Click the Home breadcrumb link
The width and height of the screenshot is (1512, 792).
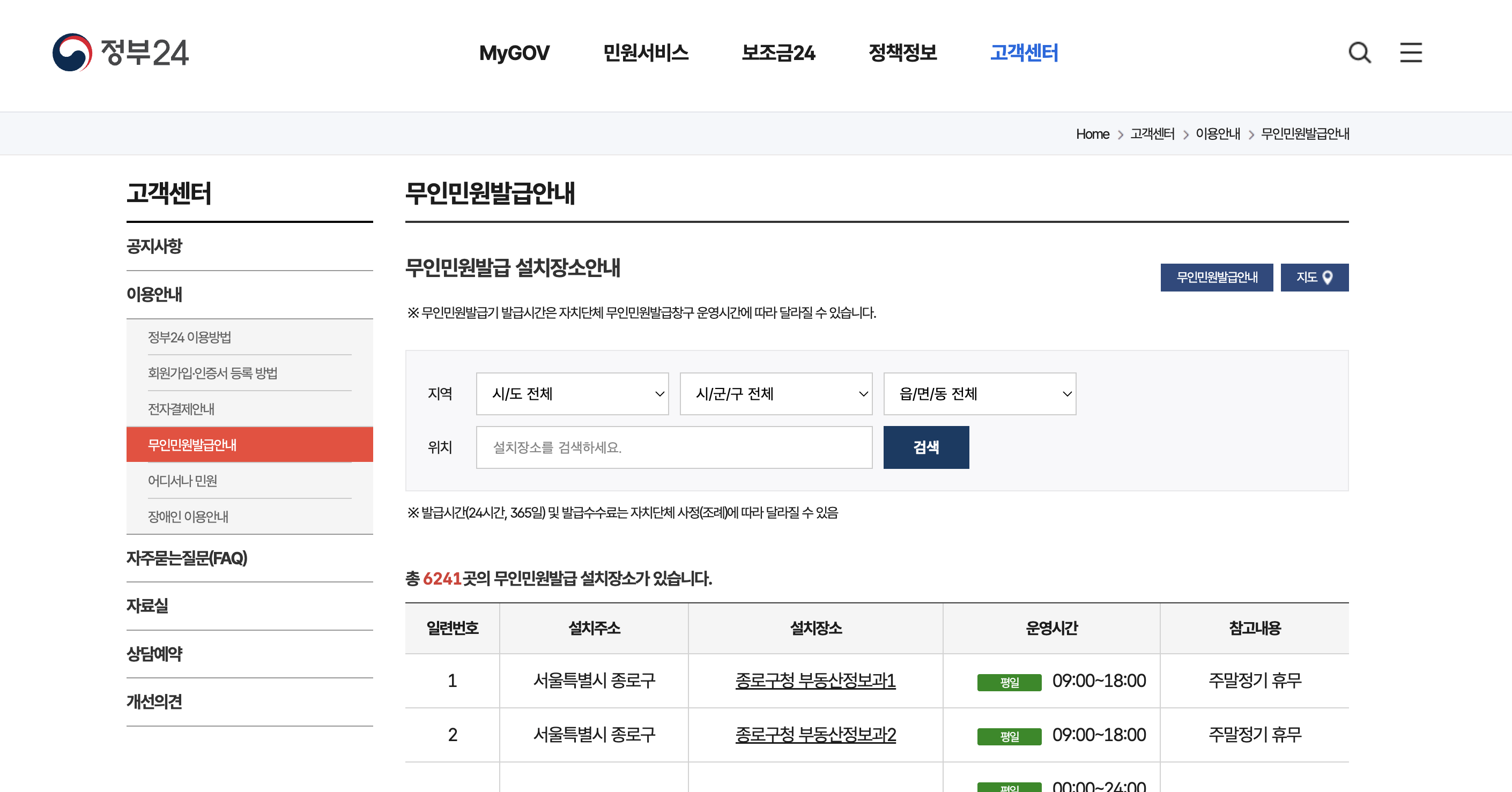[1092, 134]
